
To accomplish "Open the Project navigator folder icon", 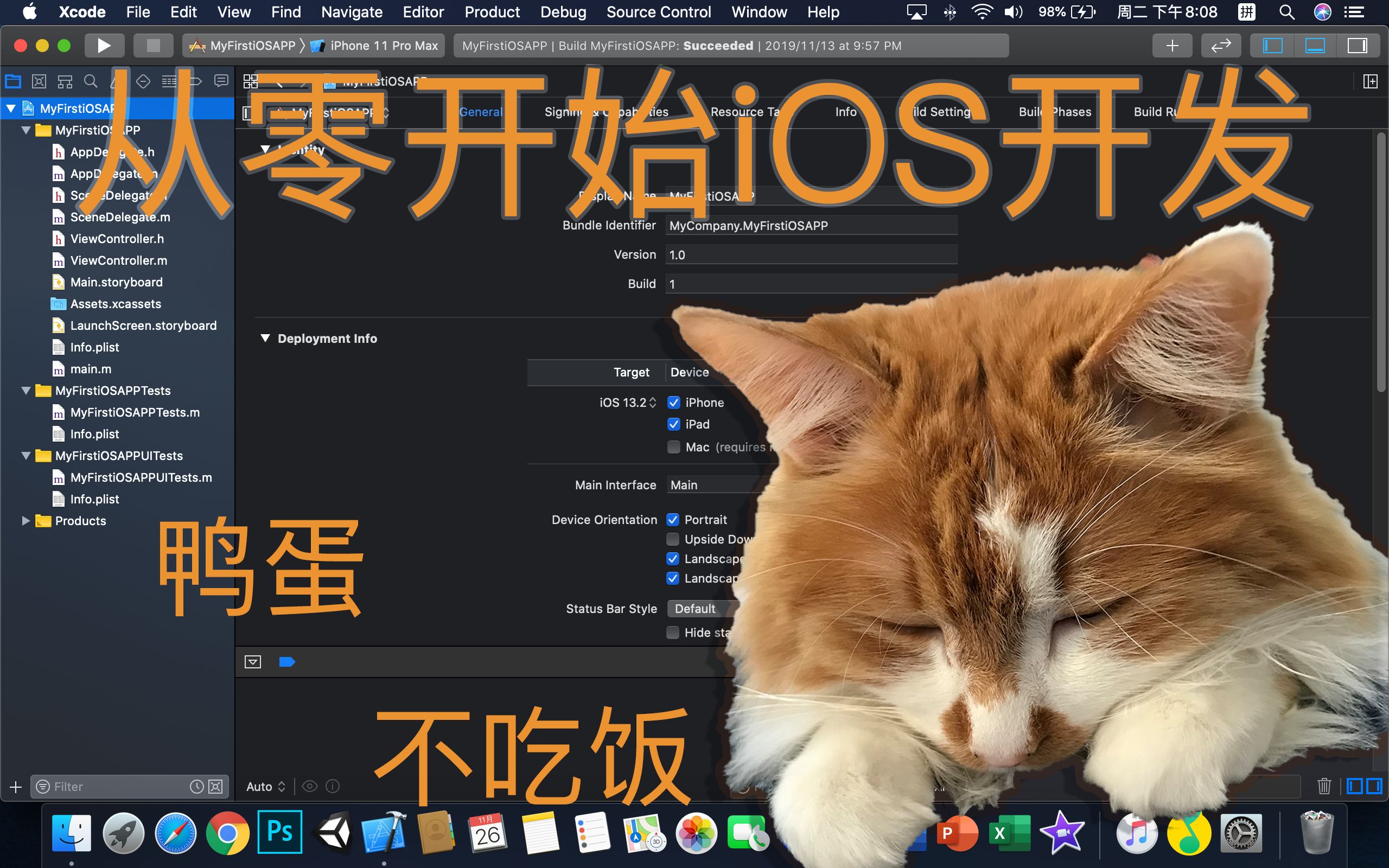I will [12, 80].
